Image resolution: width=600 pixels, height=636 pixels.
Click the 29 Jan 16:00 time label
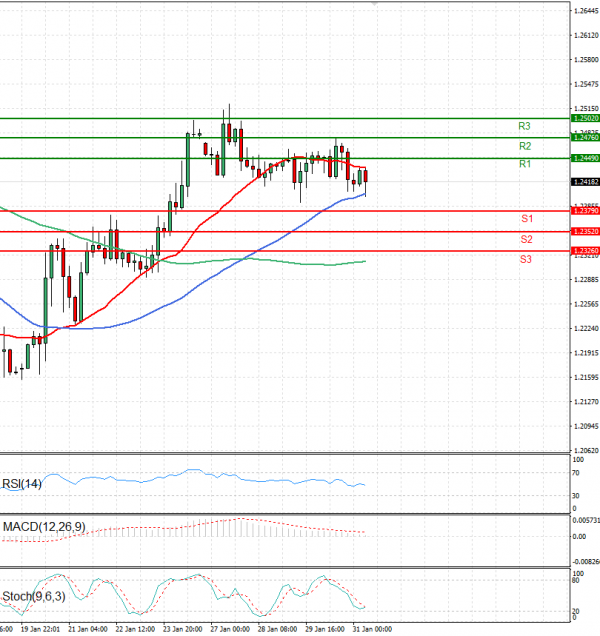(x=325, y=629)
